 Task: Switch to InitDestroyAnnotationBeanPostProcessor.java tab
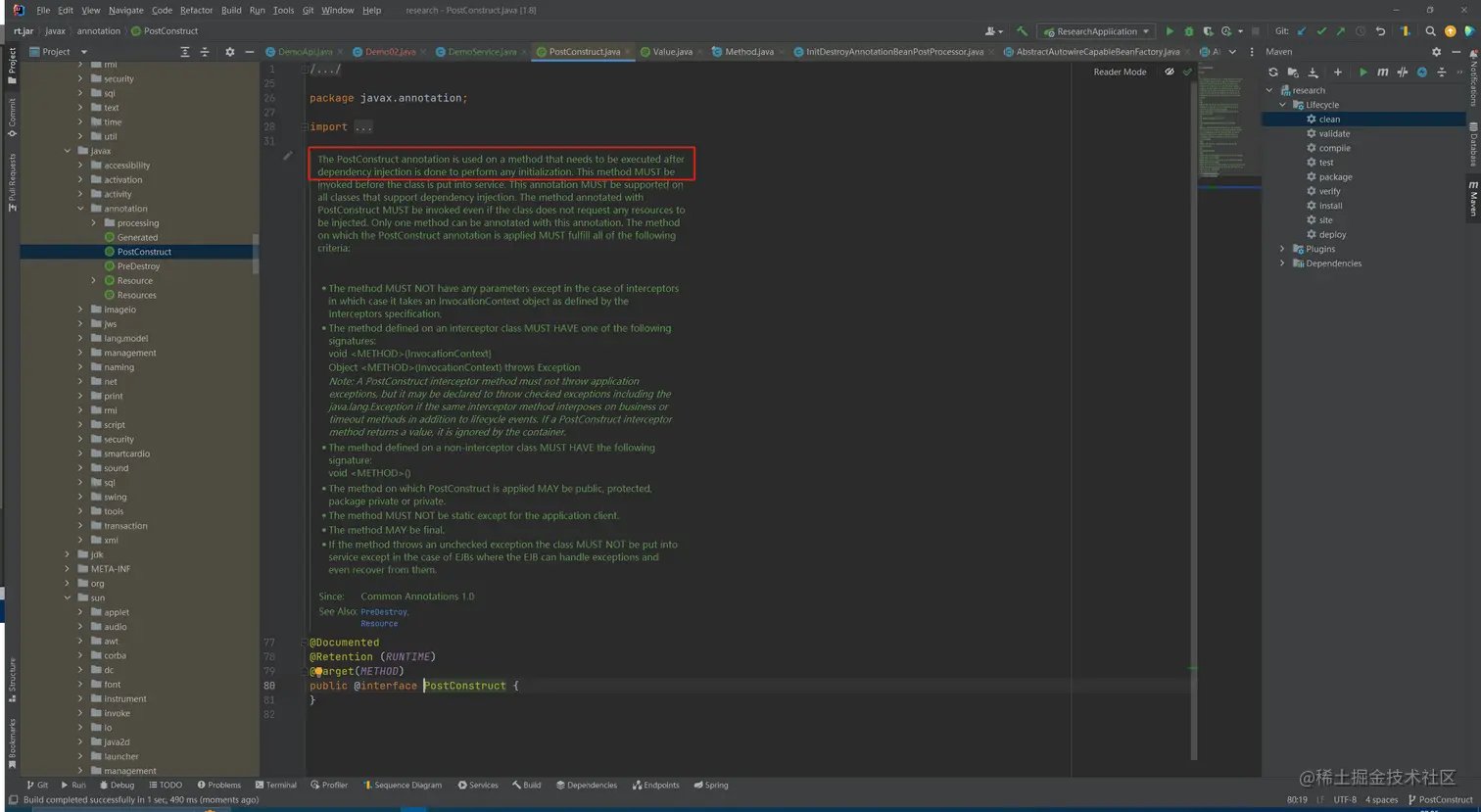[894, 52]
